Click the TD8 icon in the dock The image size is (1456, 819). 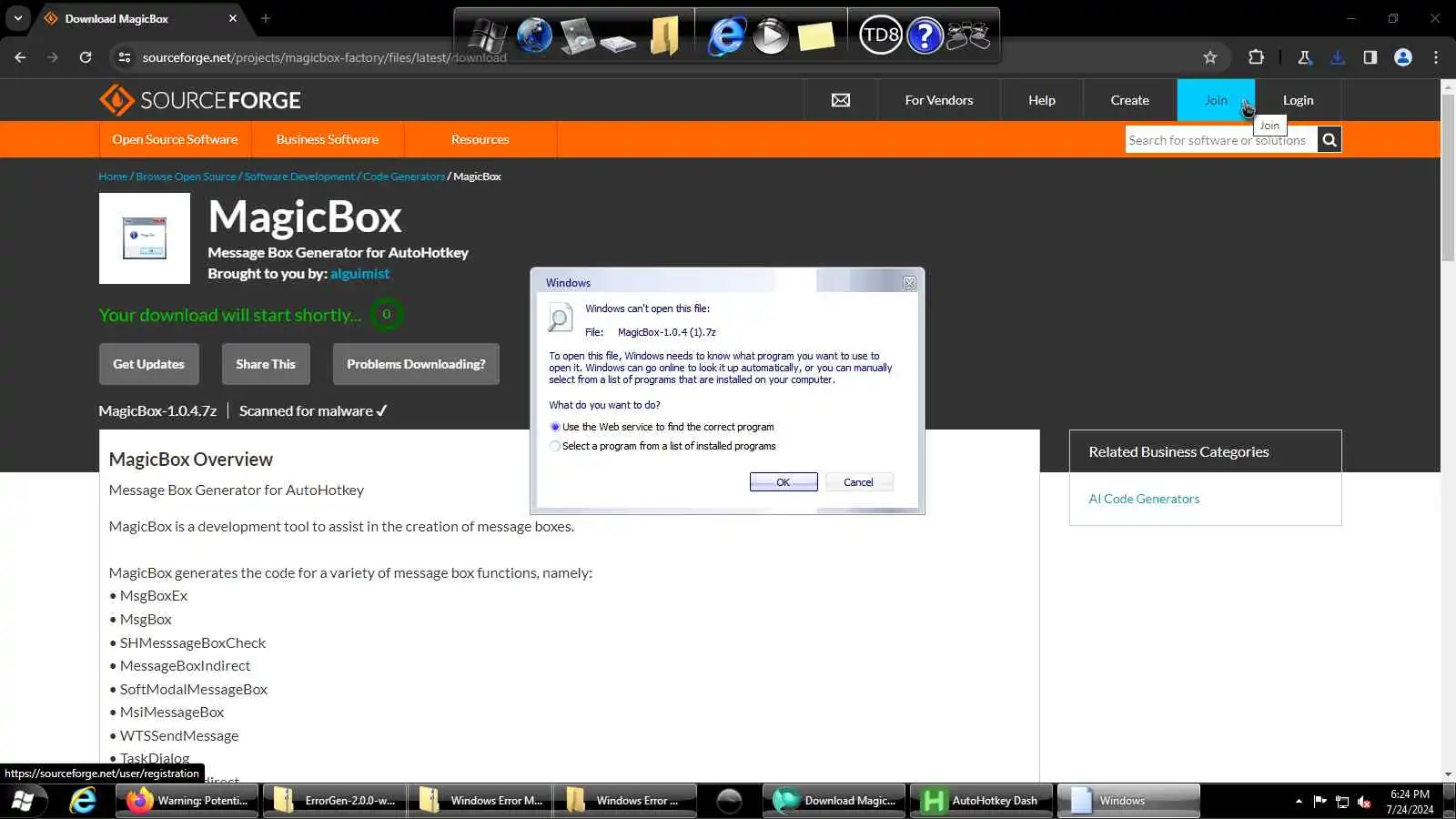click(880, 36)
